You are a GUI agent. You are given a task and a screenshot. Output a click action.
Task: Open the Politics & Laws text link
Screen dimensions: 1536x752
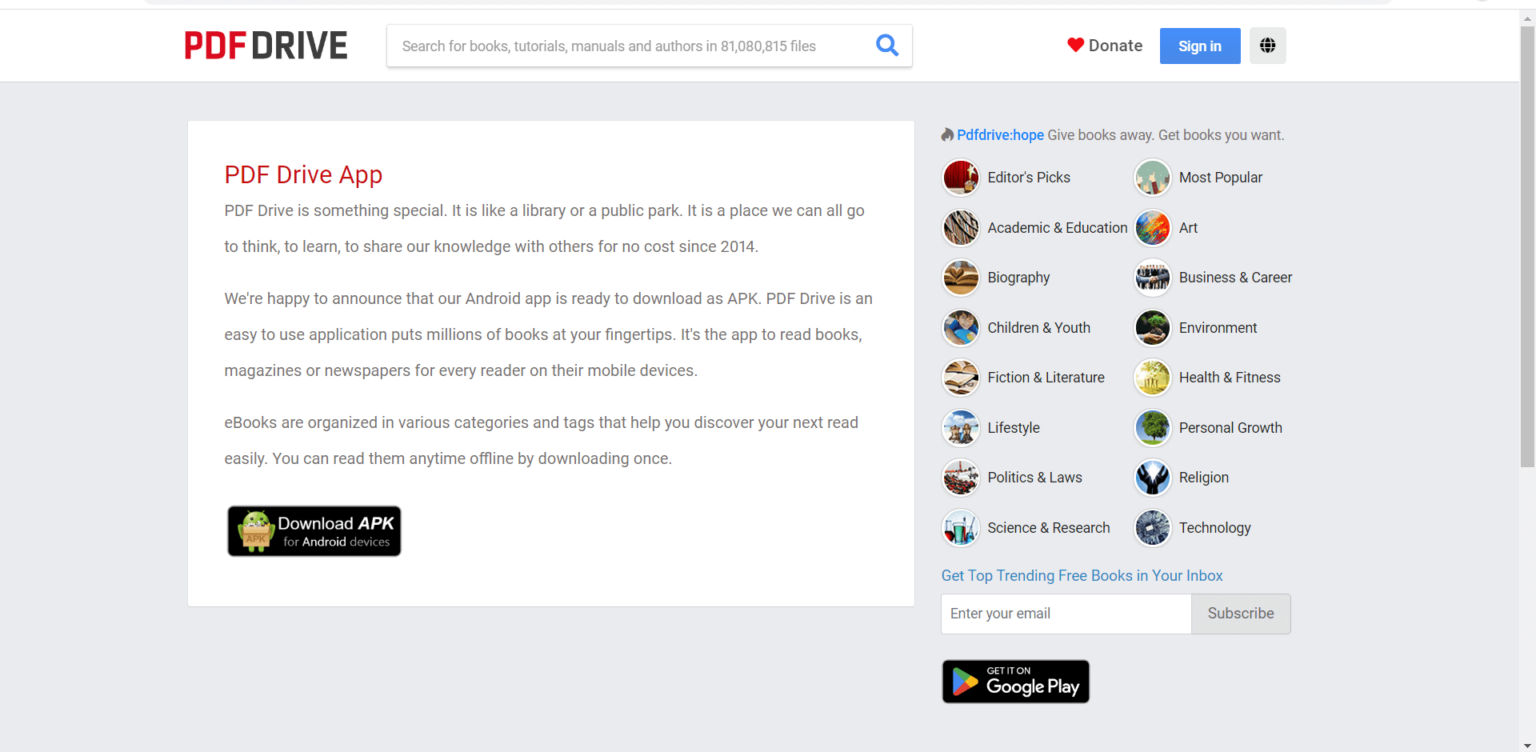(1035, 478)
